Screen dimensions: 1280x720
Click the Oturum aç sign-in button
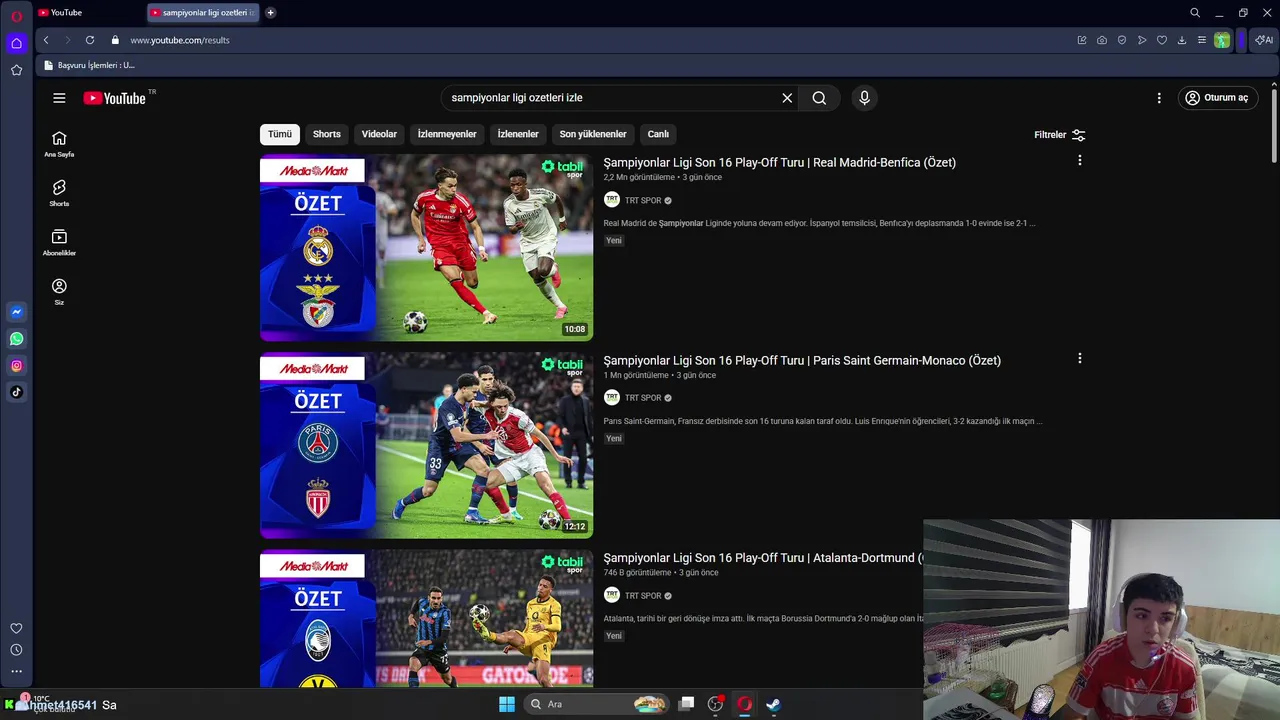pyautogui.click(x=1217, y=98)
